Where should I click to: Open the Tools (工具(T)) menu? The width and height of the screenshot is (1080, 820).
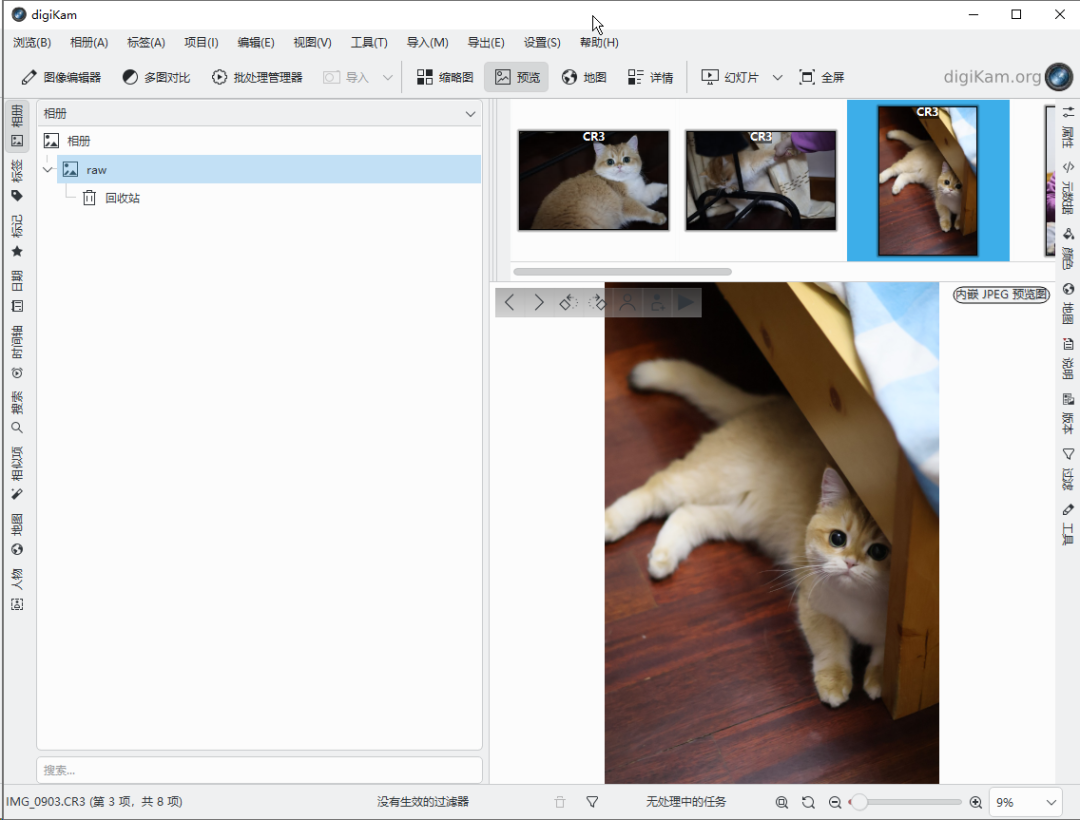click(x=368, y=42)
